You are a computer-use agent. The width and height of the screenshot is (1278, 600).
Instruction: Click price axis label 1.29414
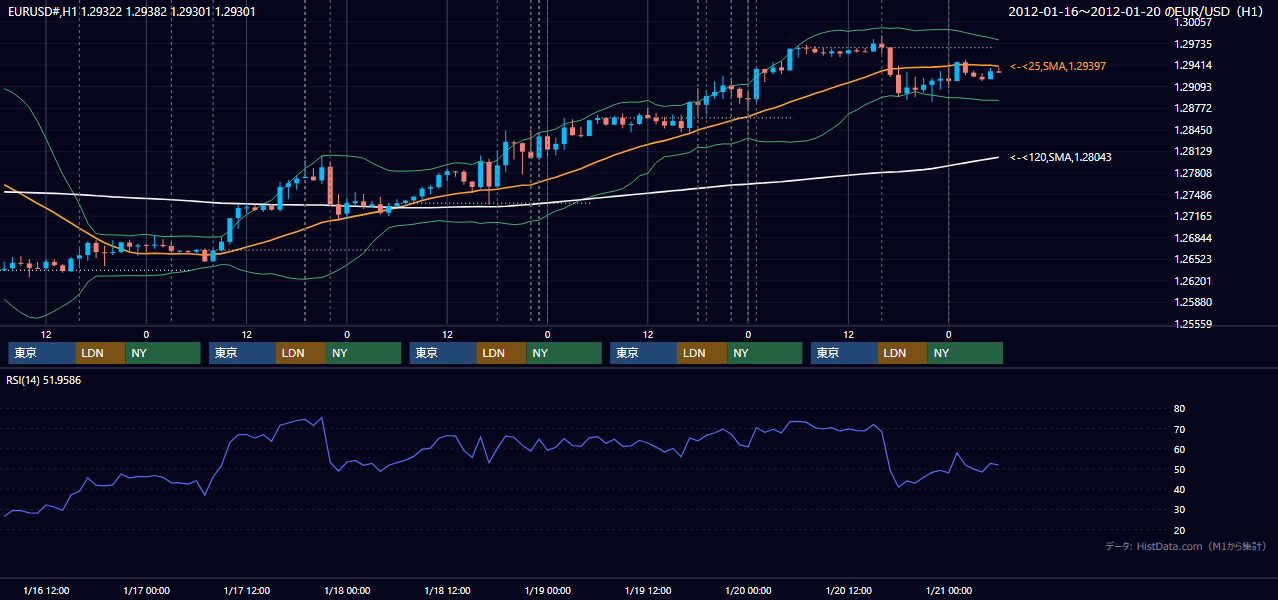[1193, 66]
